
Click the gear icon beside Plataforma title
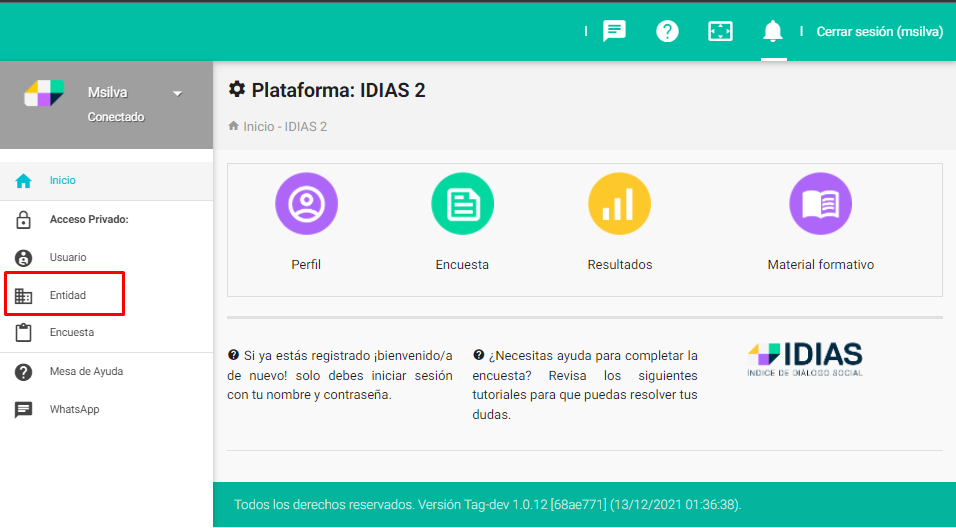(237, 90)
